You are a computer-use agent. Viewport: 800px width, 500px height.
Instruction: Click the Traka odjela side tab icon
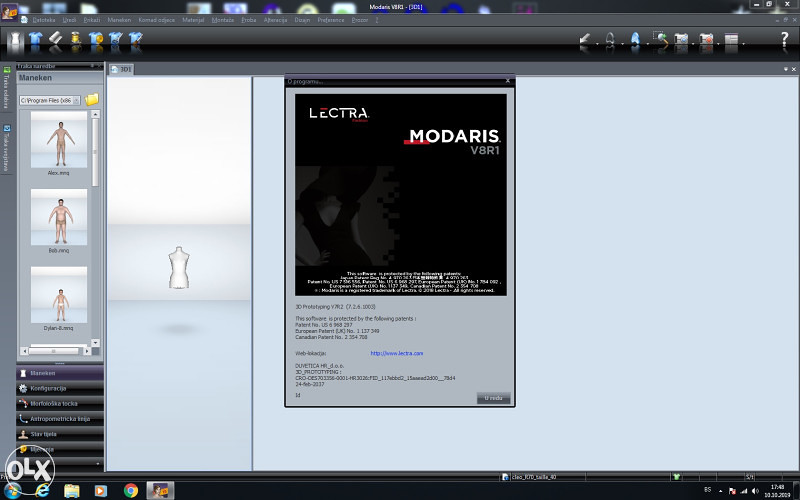pyautogui.click(x=6, y=70)
